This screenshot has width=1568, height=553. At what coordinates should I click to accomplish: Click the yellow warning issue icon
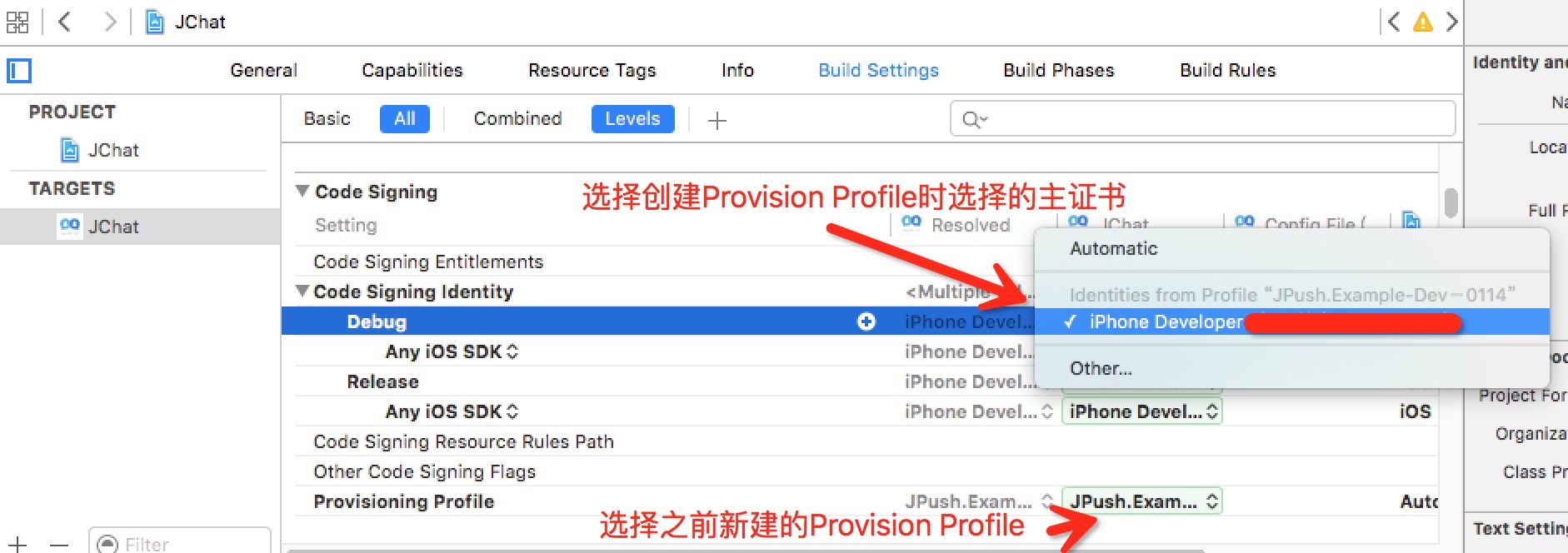point(1423,22)
